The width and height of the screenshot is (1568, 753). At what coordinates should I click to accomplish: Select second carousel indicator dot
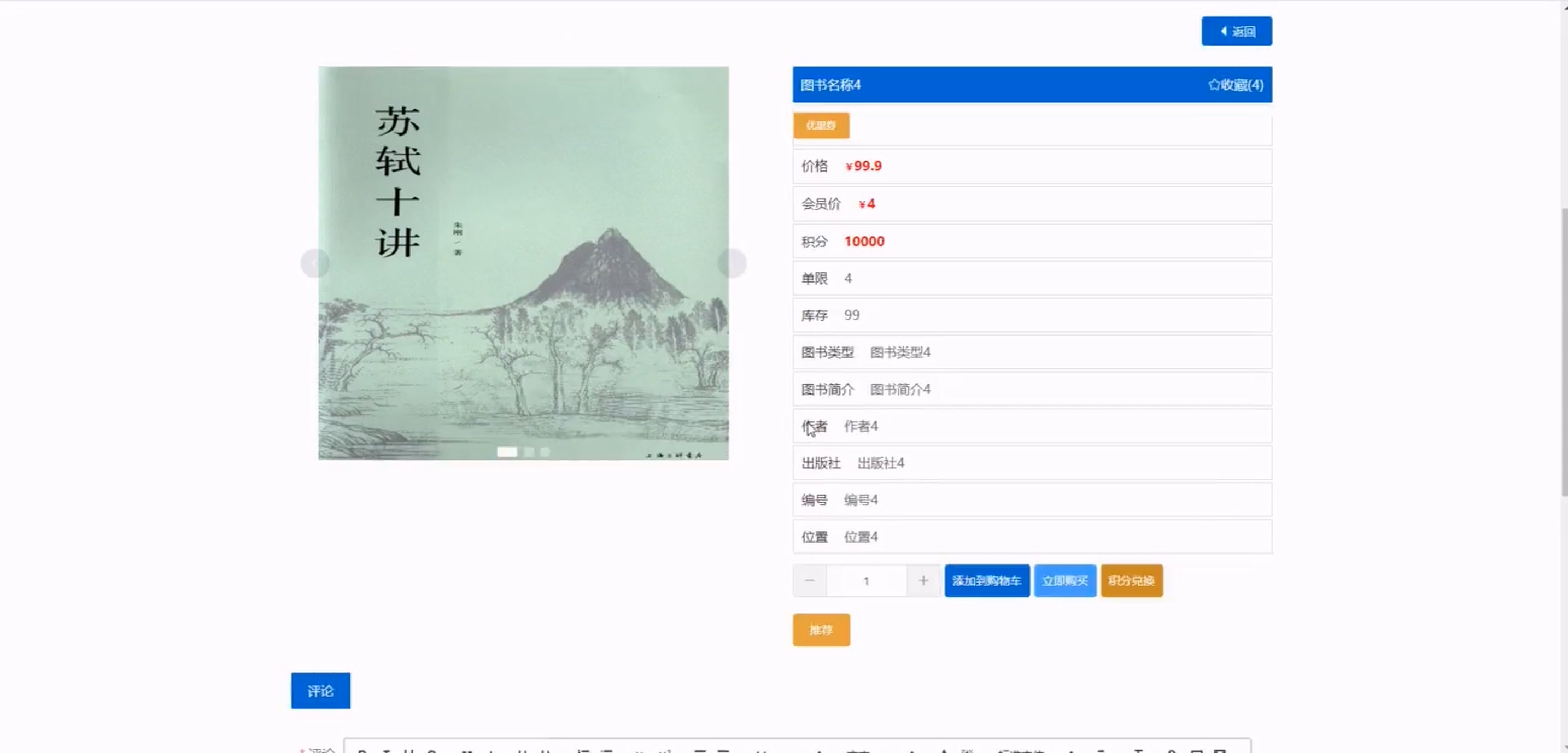pos(529,452)
